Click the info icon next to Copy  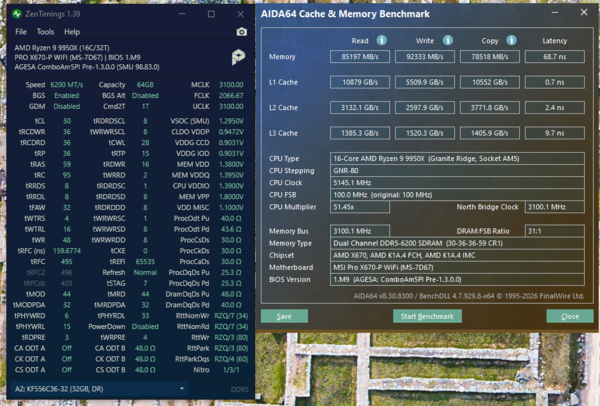tap(511, 40)
